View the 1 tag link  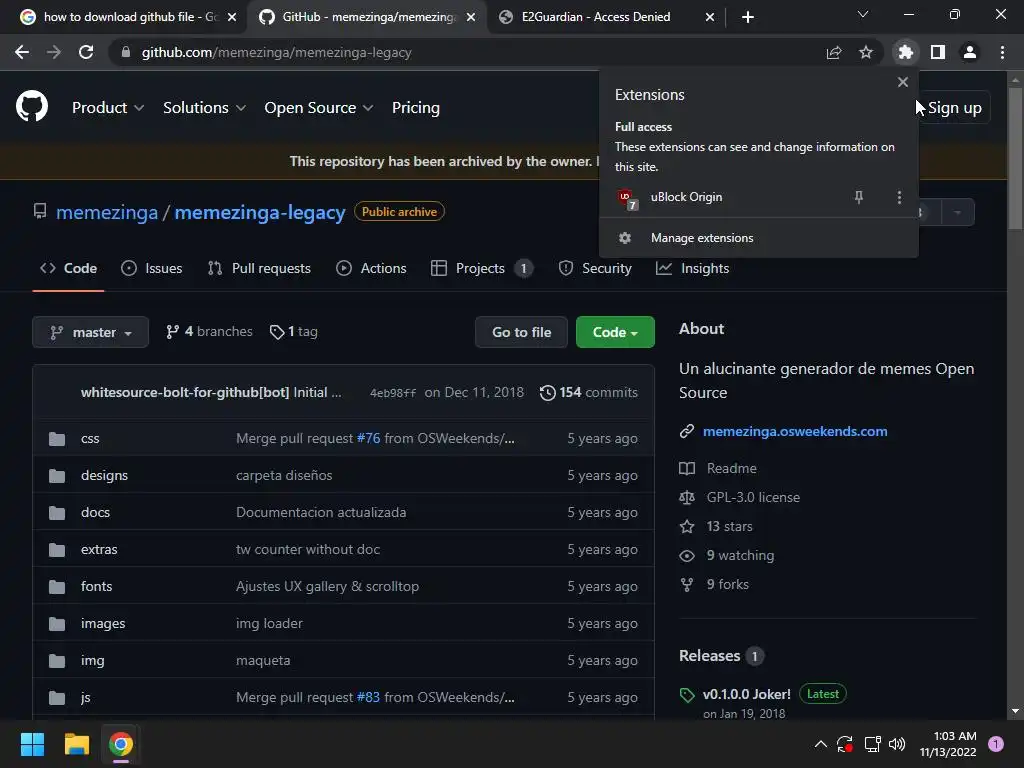[x=294, y=332]
